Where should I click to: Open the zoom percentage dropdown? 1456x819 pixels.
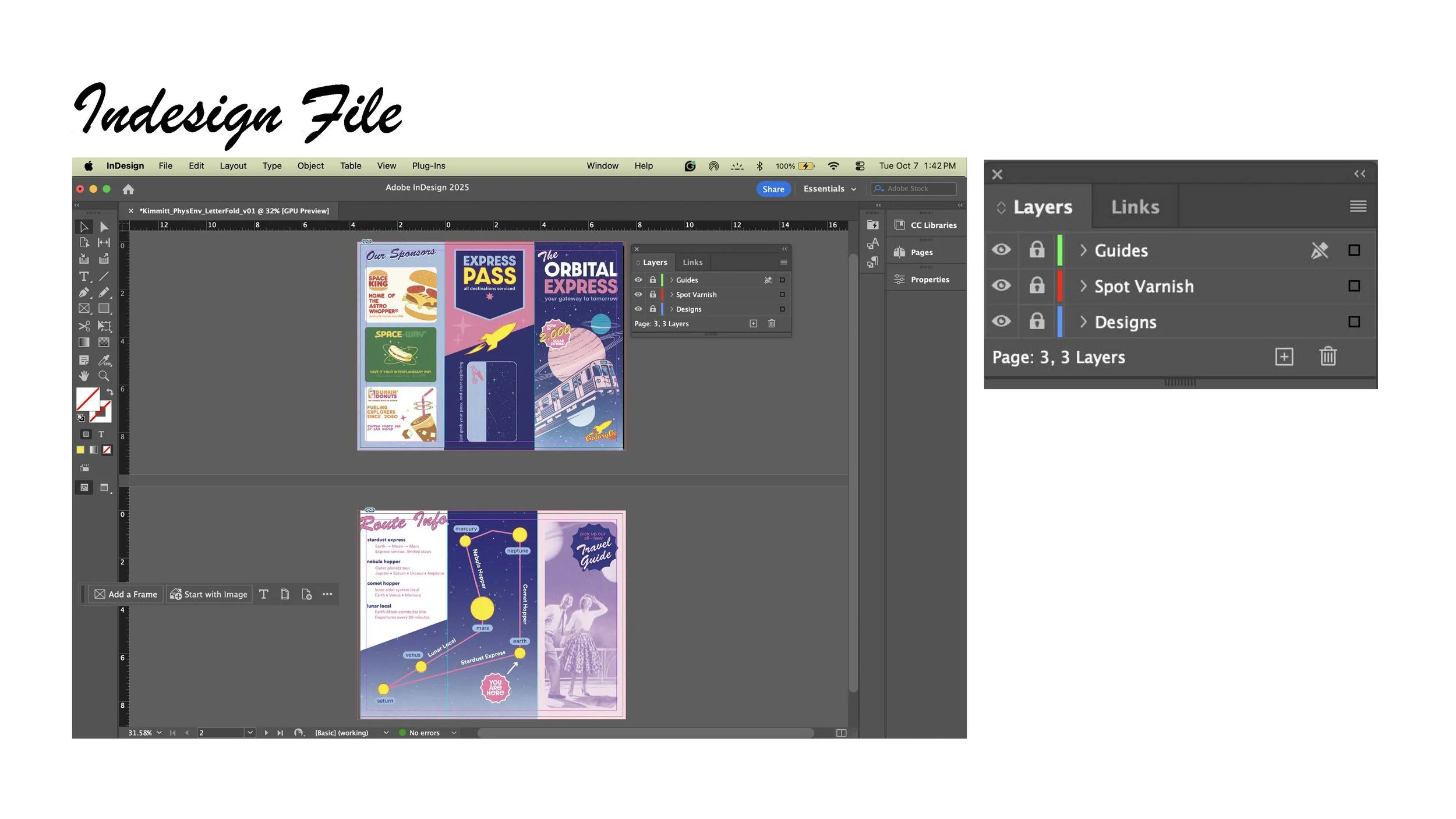click(159, 733)
